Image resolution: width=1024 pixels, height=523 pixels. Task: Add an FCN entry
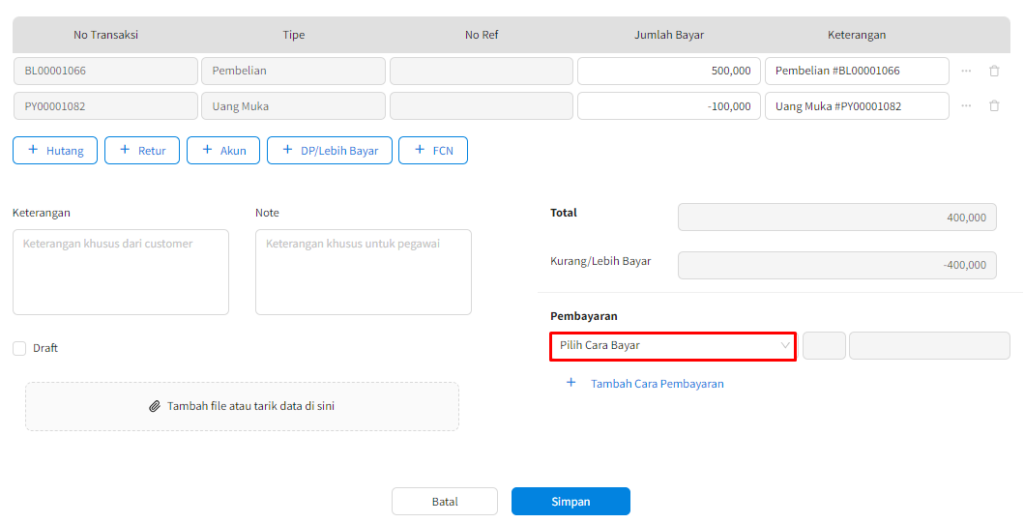click(432, 150)
